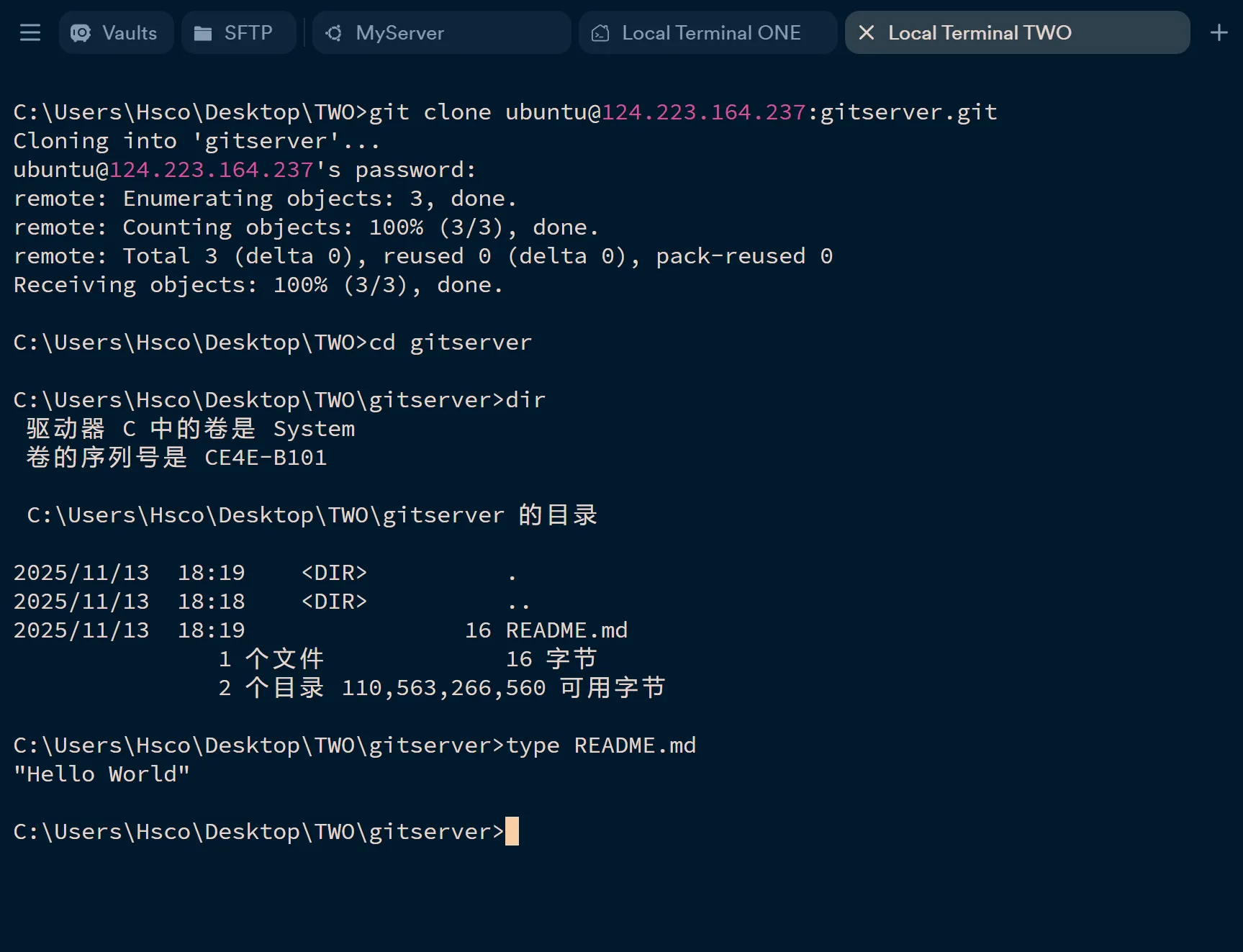Switch to the MyServer tab
Screen dimensions: 1243x952
399,33
